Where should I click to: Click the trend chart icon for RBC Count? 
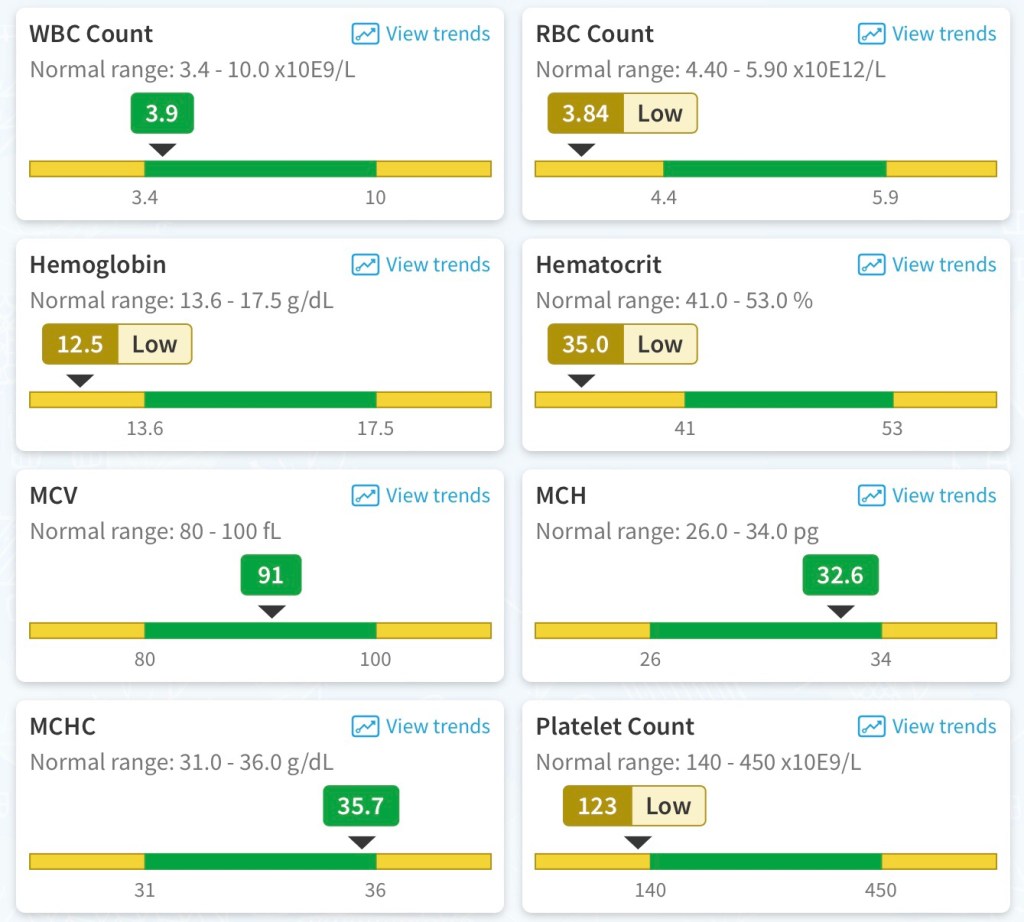pyautogui.click(x=871, y=34)
